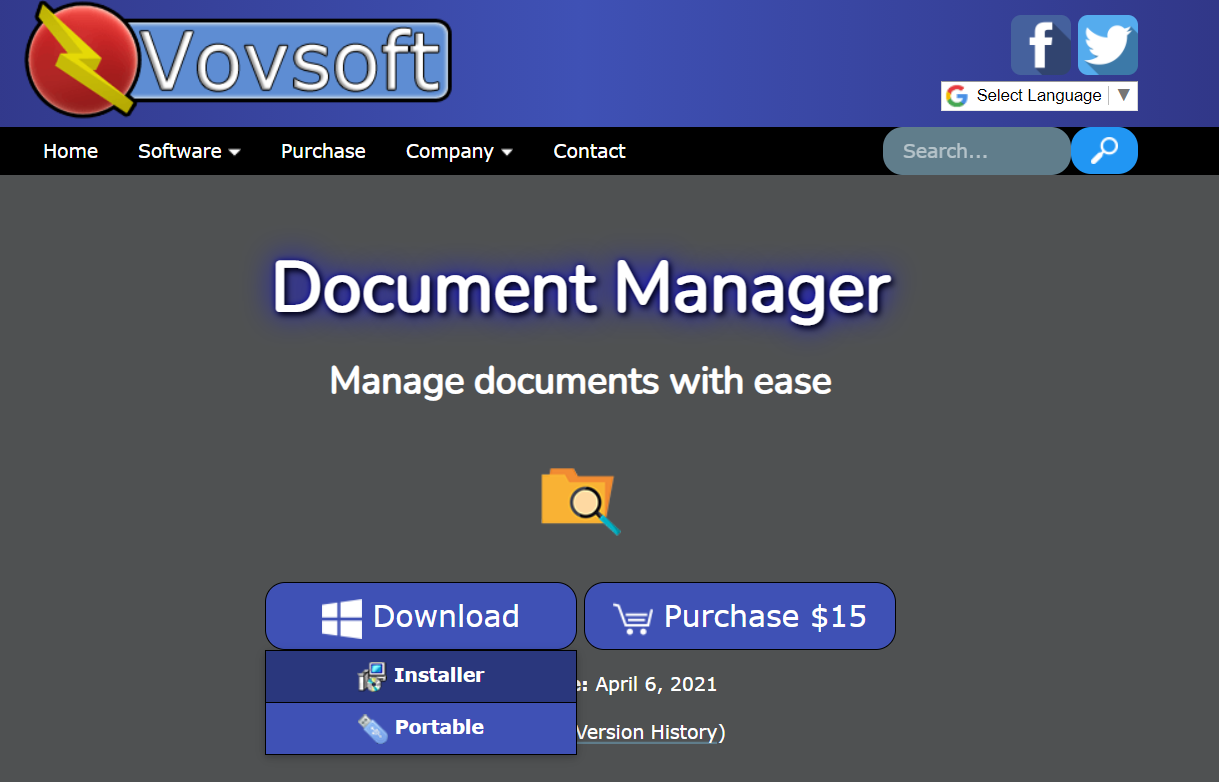
Task: Choose Portable from the download menu
Action: tap(421, 729)
